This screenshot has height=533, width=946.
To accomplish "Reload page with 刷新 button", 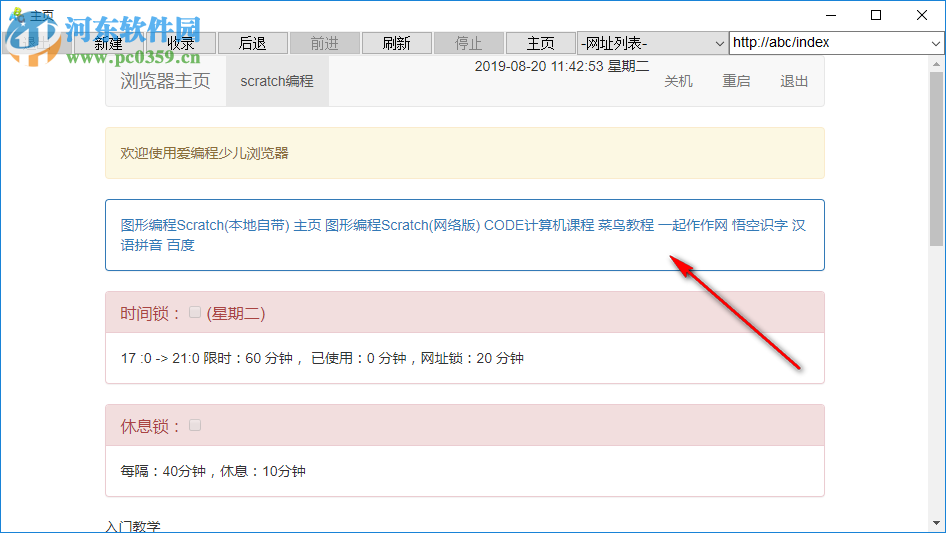I will pyautogui.click(x=396, y=43).
